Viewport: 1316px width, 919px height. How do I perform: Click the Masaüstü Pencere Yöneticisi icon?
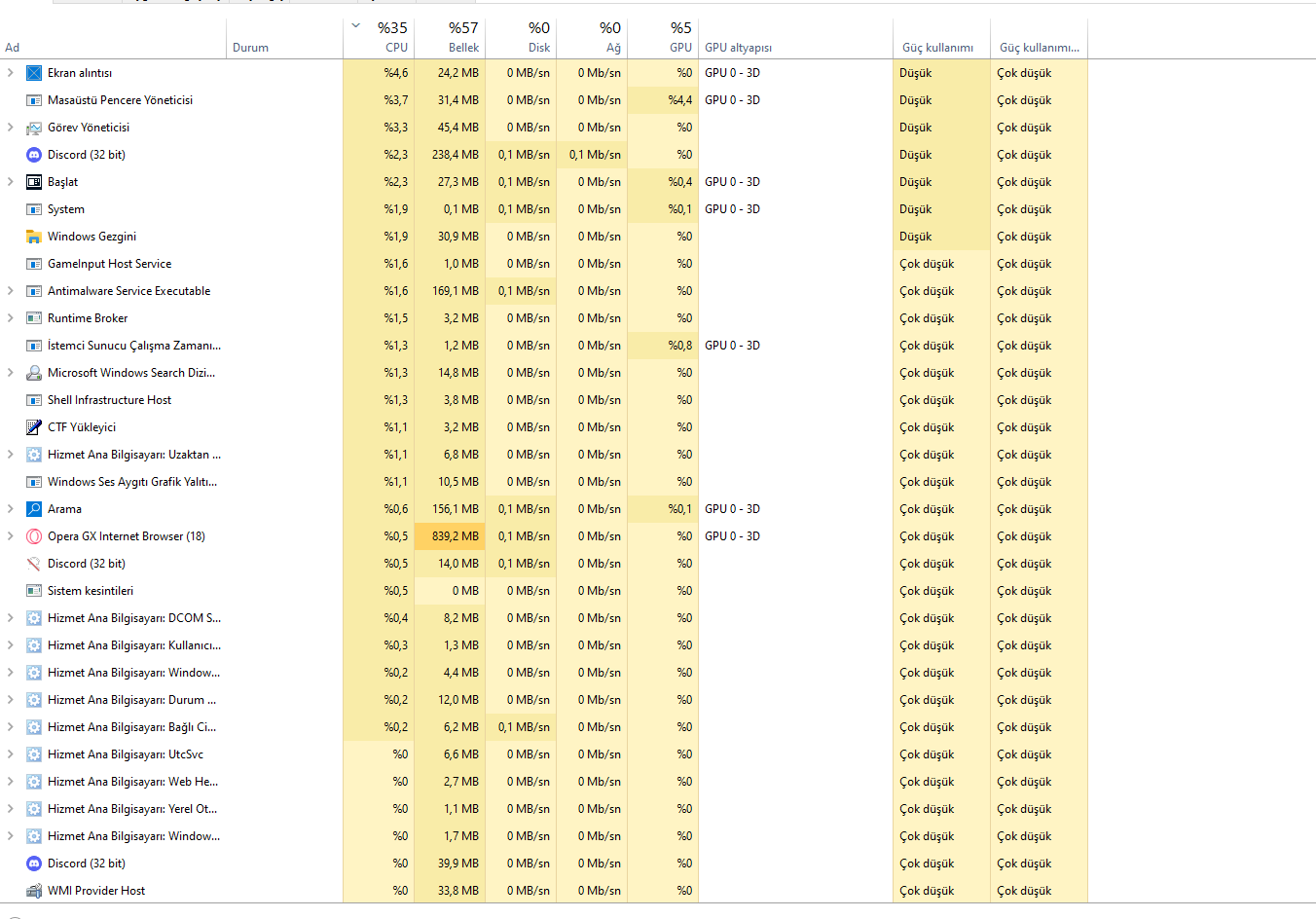coord(34,100)
